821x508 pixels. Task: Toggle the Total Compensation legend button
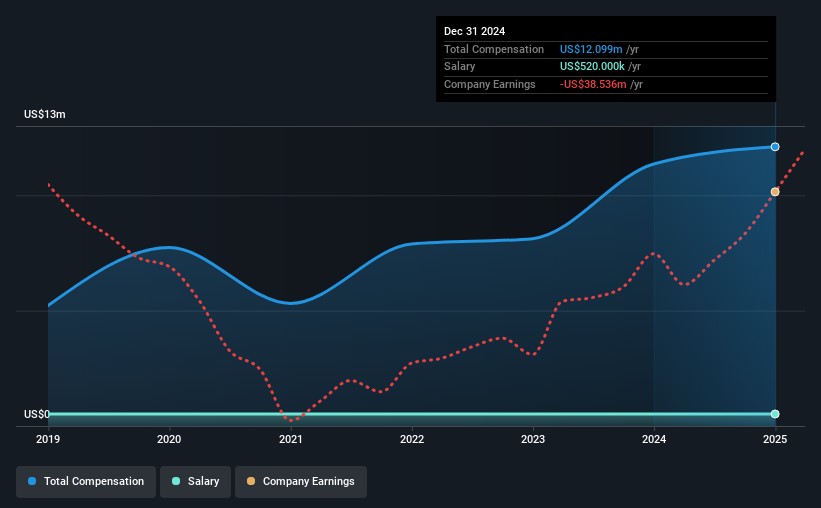[x=86, y=482]
